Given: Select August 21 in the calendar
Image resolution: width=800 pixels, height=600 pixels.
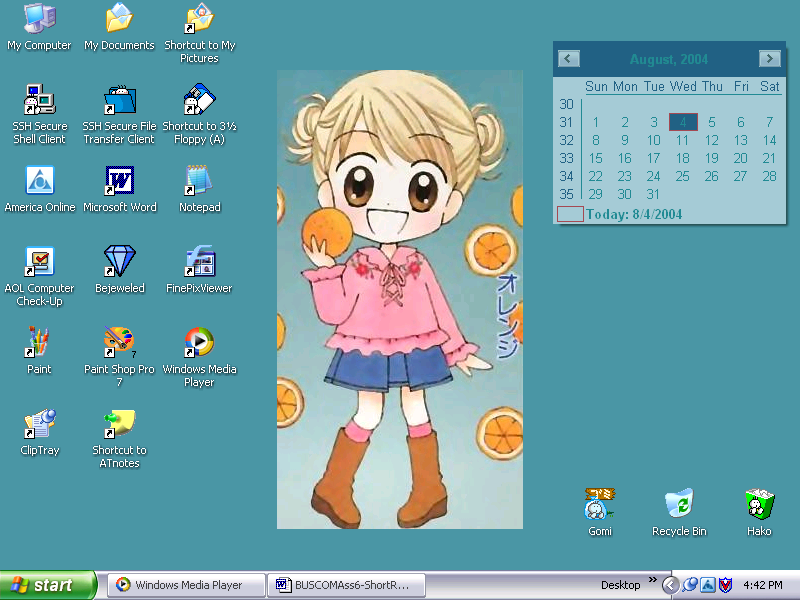Looking at the screenshot, I should [x=769, y=158].
